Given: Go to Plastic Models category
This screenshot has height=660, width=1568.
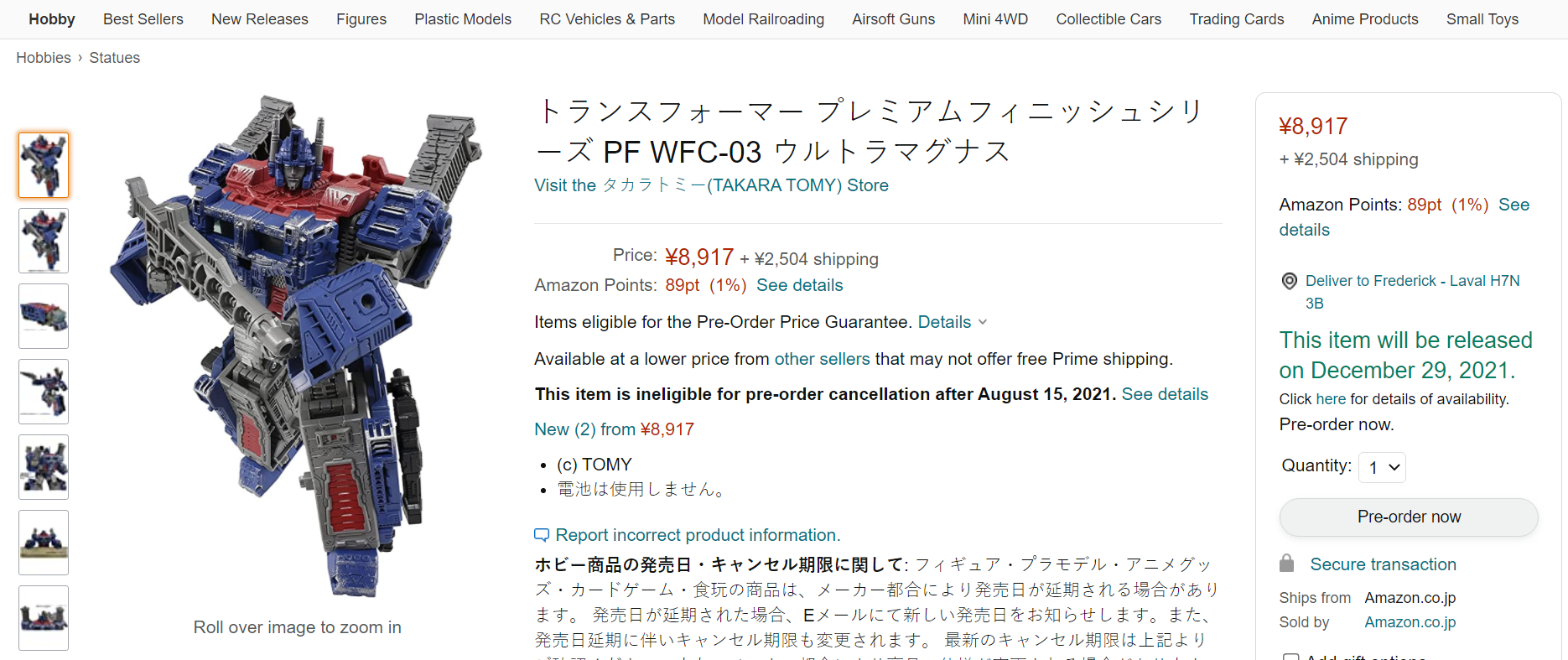Looking at the screenshot, I should pos(462,19).
